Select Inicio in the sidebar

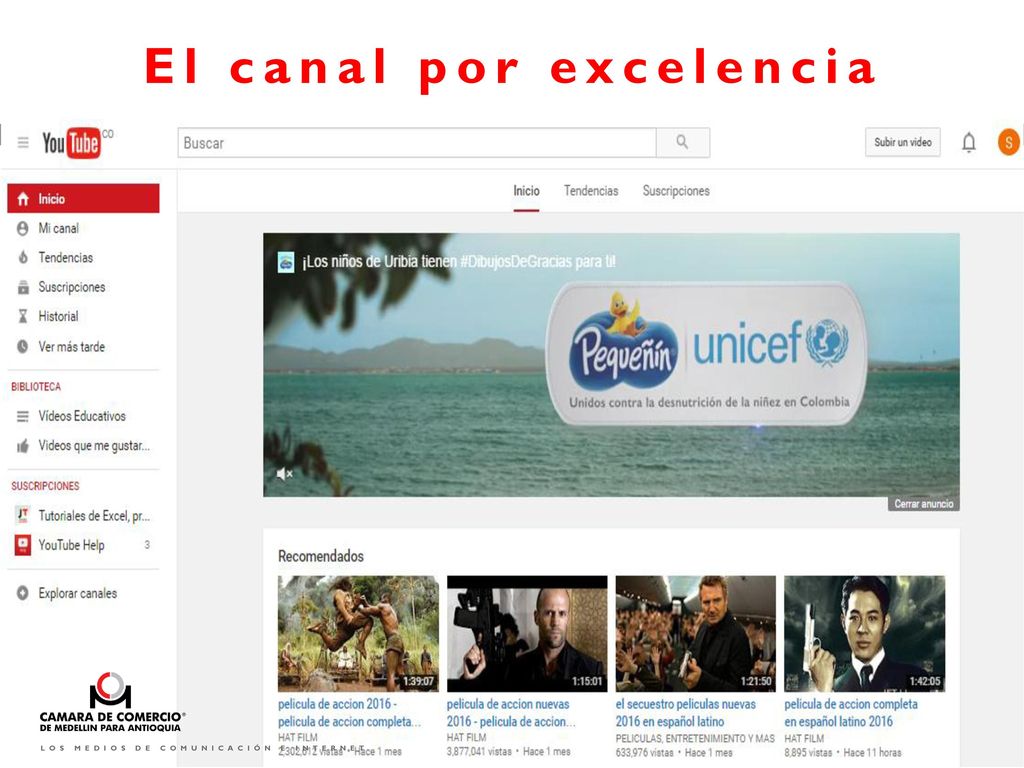point(83,199)
